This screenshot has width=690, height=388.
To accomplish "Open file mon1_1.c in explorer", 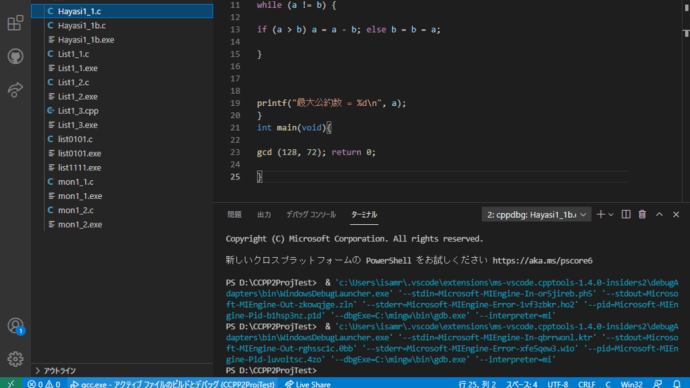I will click(x=122, y=182).
